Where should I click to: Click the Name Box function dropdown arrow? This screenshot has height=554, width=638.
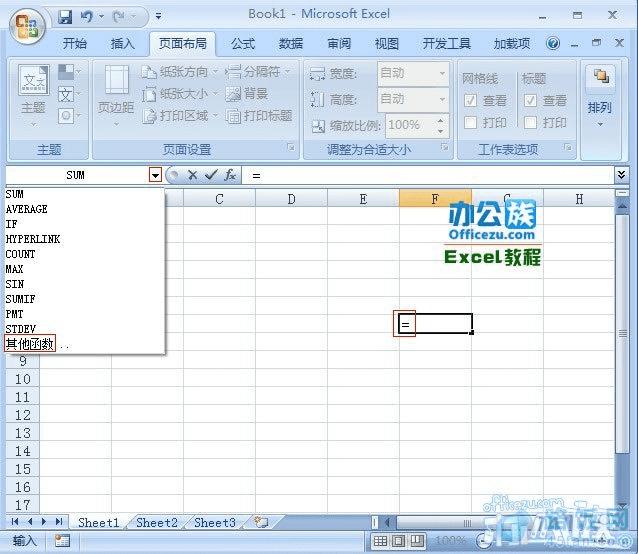tap(155, 175)
